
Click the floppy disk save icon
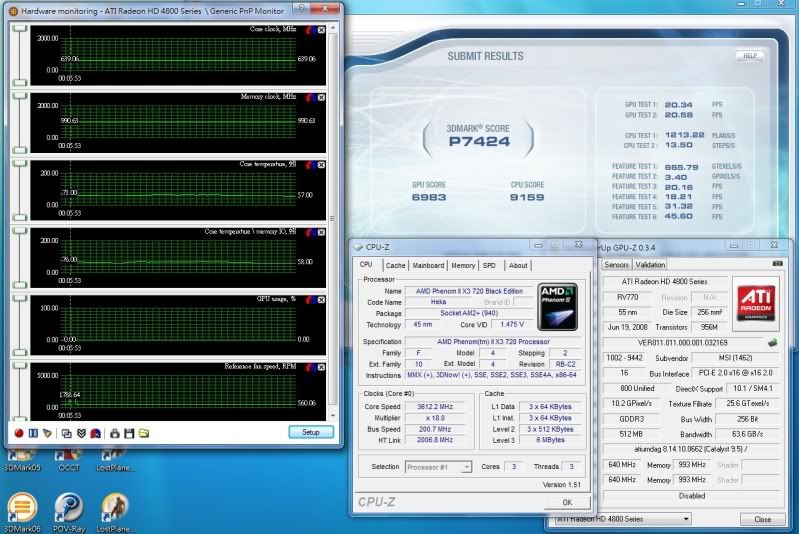point(129,433)
